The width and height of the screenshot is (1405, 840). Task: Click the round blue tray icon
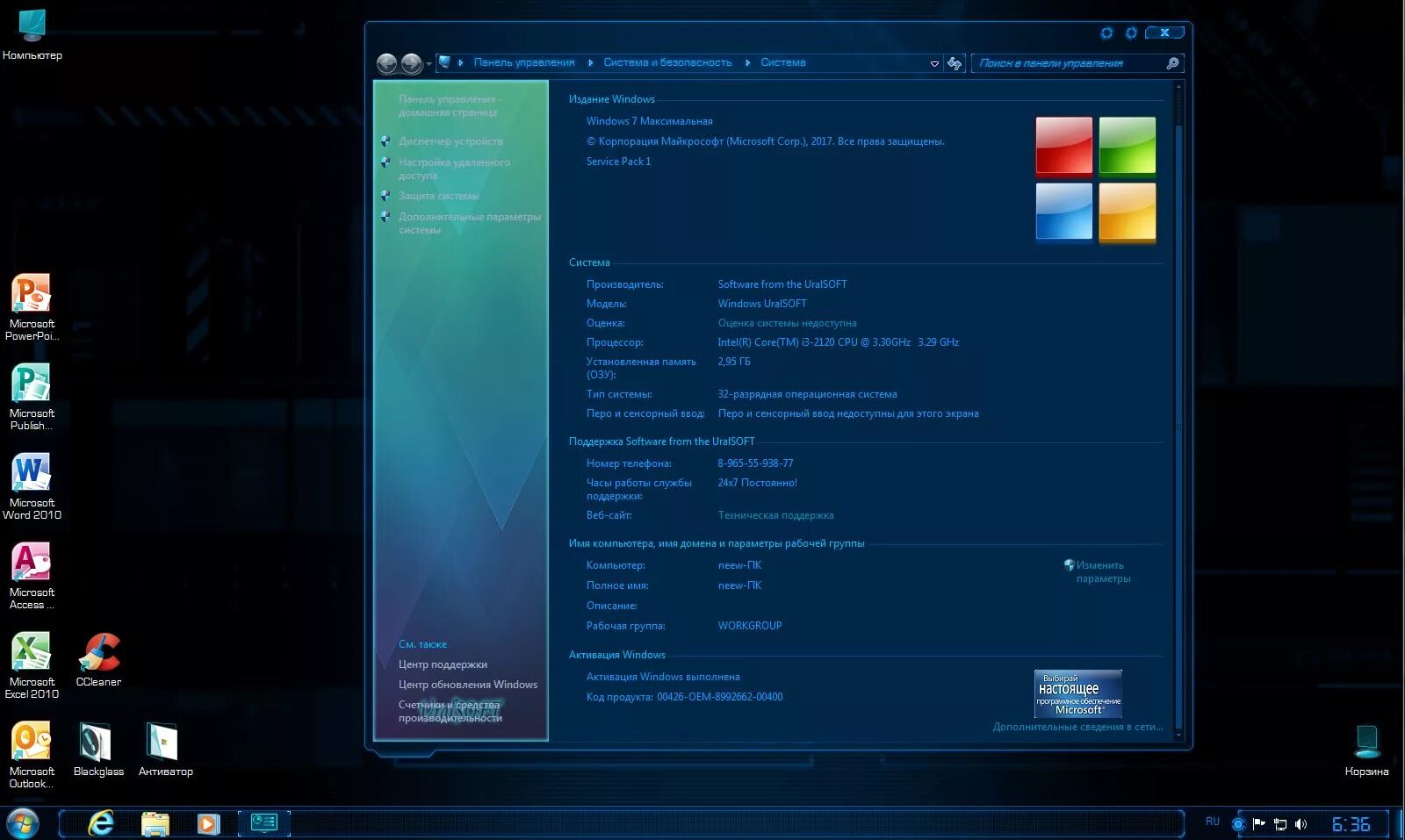coord(1238,823)
